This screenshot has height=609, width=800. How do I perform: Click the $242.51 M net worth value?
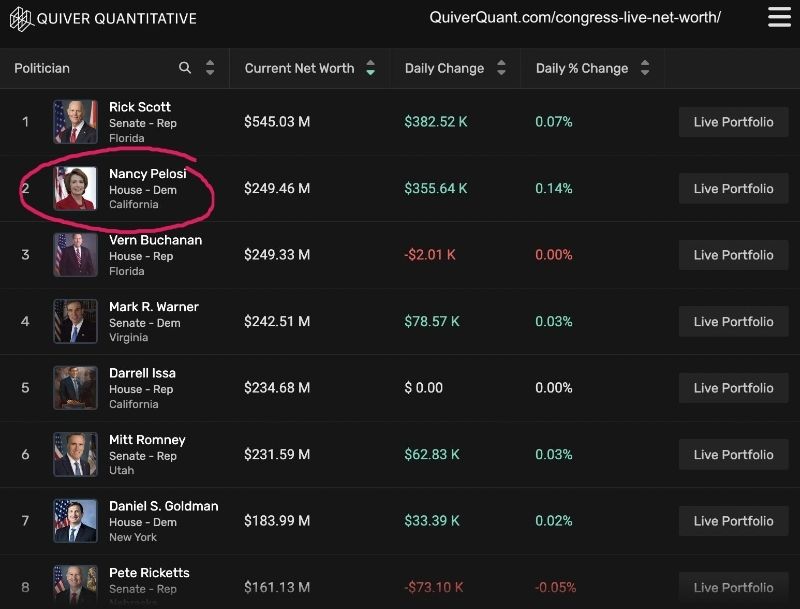[x=277, y=322]
